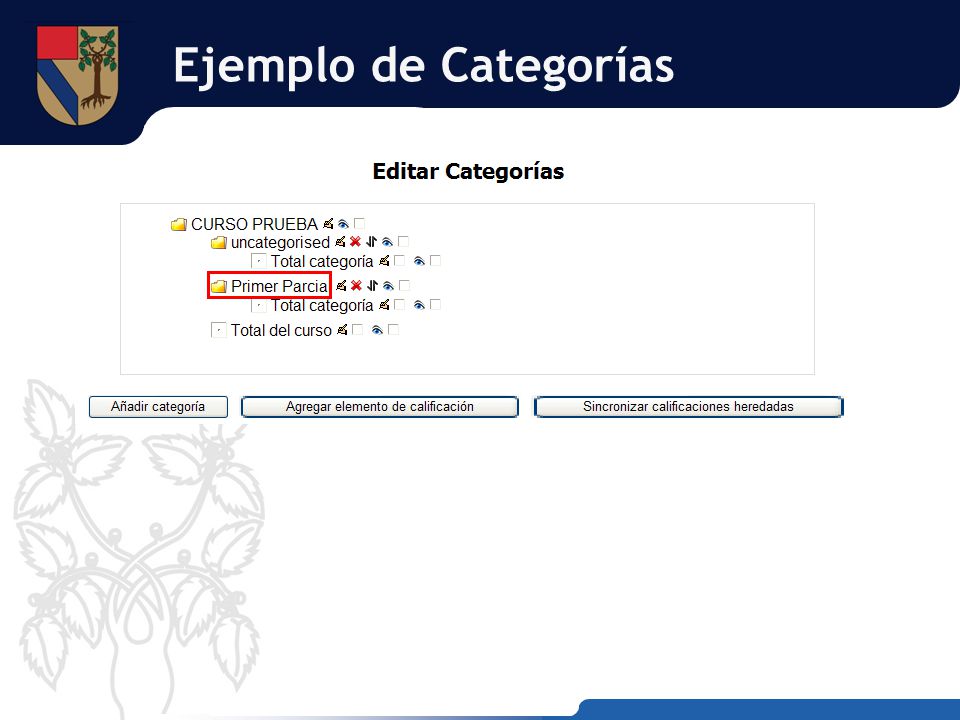This screenshot has height=720, width=960.
Task: Tick the box in uncategorised row
Action: pyautogui.click(x=403, y=242)
